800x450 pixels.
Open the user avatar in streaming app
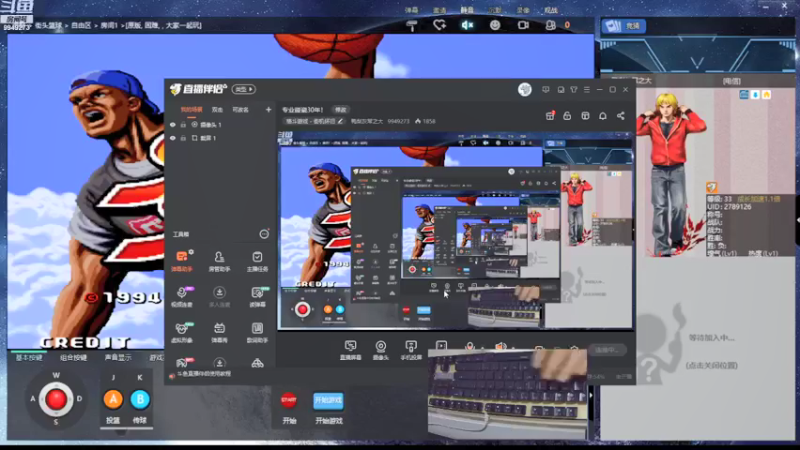(524, 89)
